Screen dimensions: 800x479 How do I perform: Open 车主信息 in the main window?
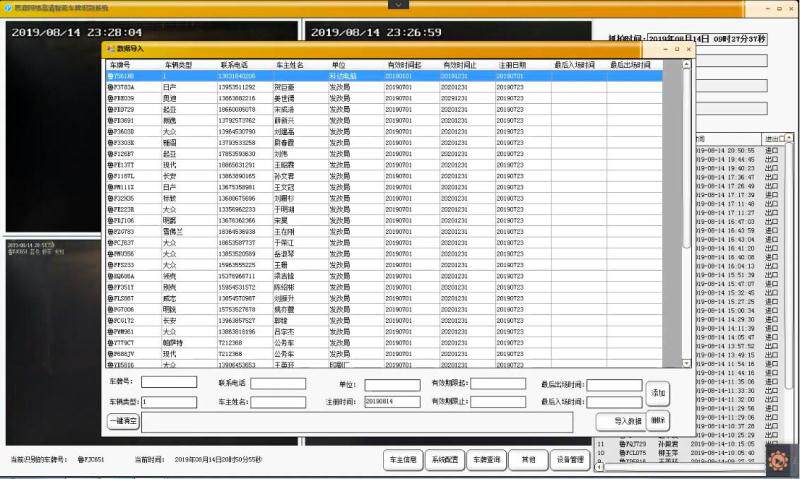click(403, 460)
